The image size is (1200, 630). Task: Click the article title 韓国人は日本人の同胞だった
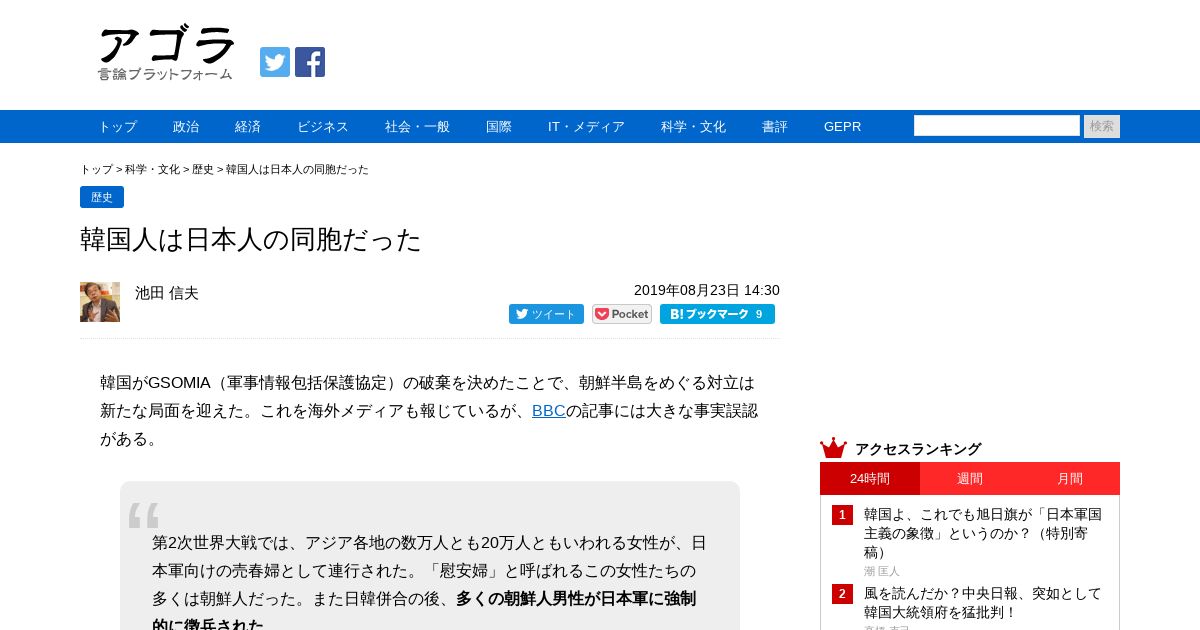251,240
